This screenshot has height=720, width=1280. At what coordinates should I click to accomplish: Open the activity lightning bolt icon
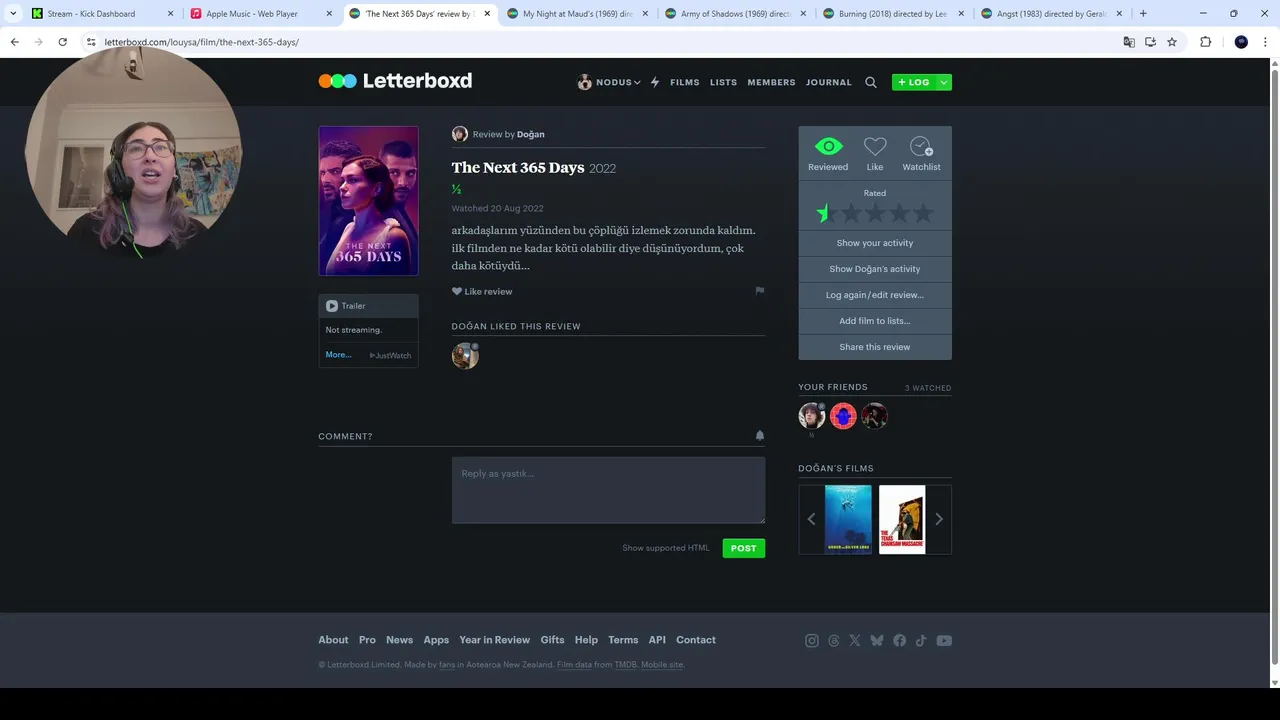[655, 83]
